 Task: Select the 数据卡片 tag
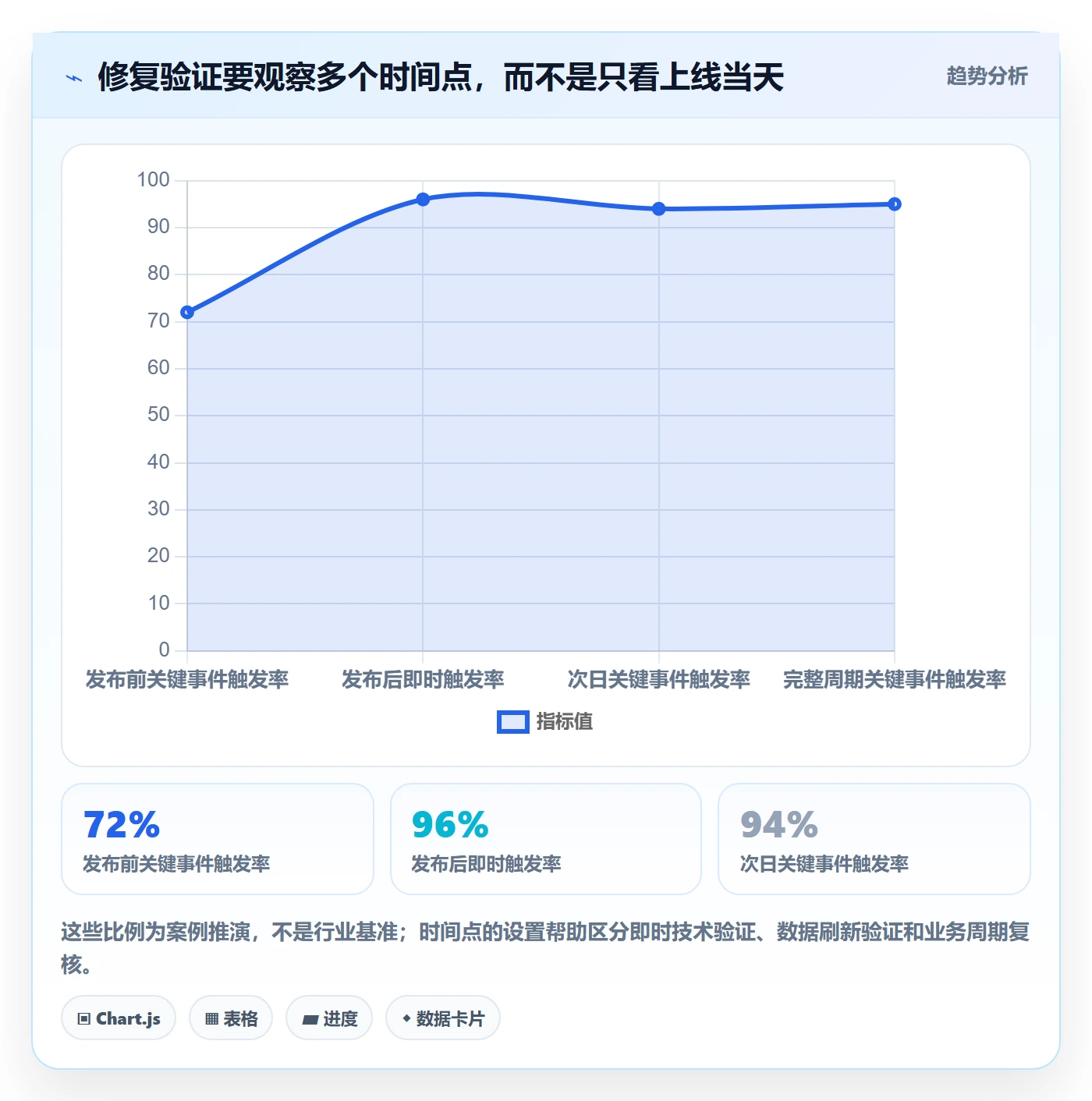click(443, 1018)
